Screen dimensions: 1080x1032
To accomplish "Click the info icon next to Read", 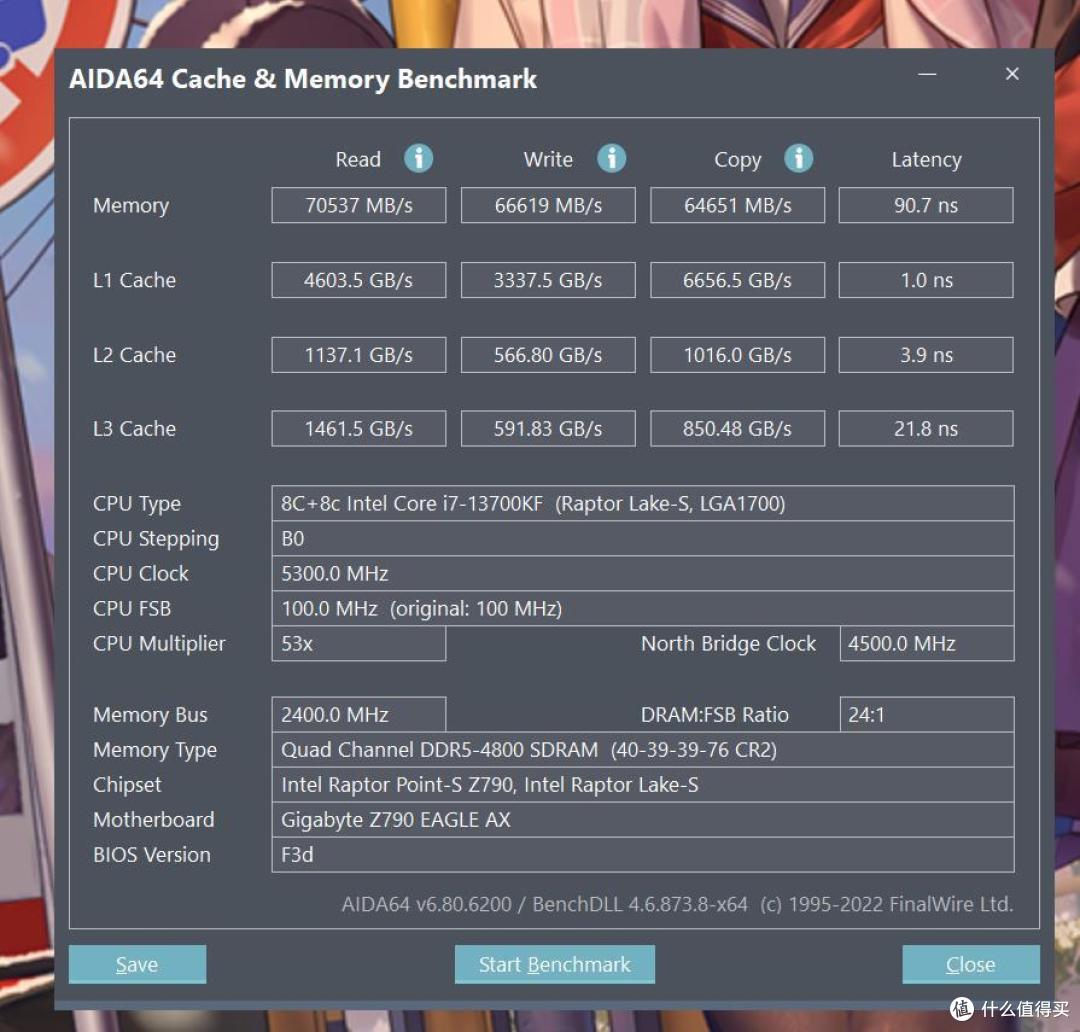I will pyautogui.click(x=418, y=158).
